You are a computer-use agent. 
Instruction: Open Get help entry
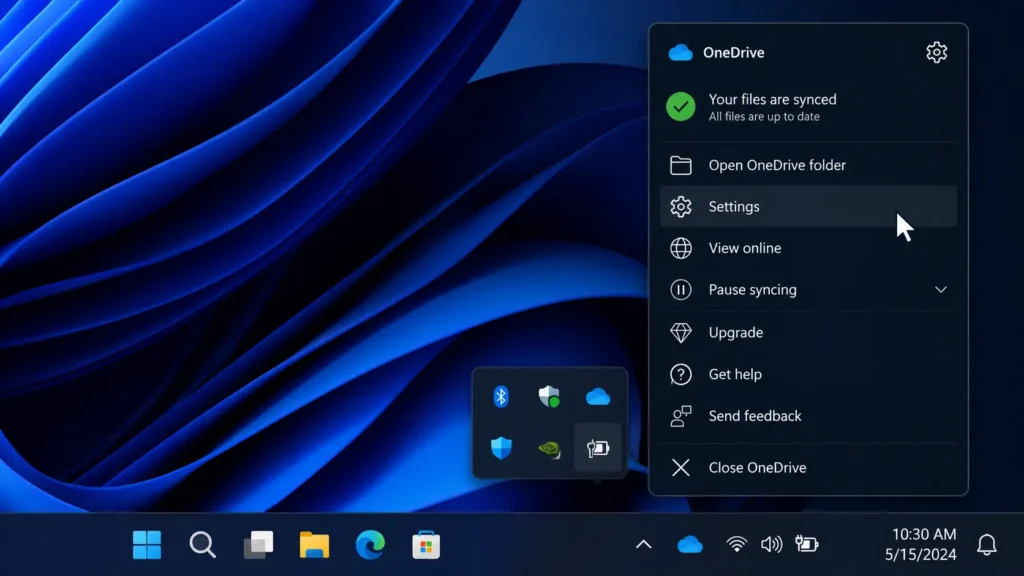point(808,374)
